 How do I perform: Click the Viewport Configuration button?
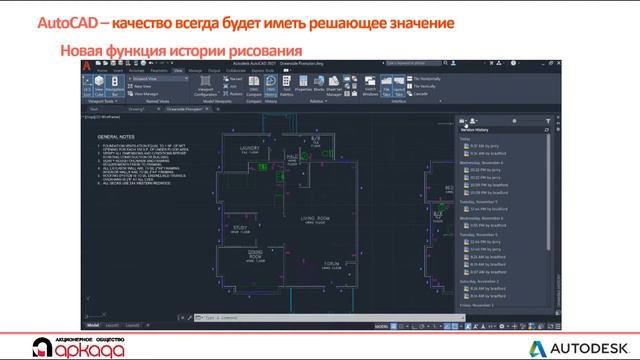pos(205,86)
